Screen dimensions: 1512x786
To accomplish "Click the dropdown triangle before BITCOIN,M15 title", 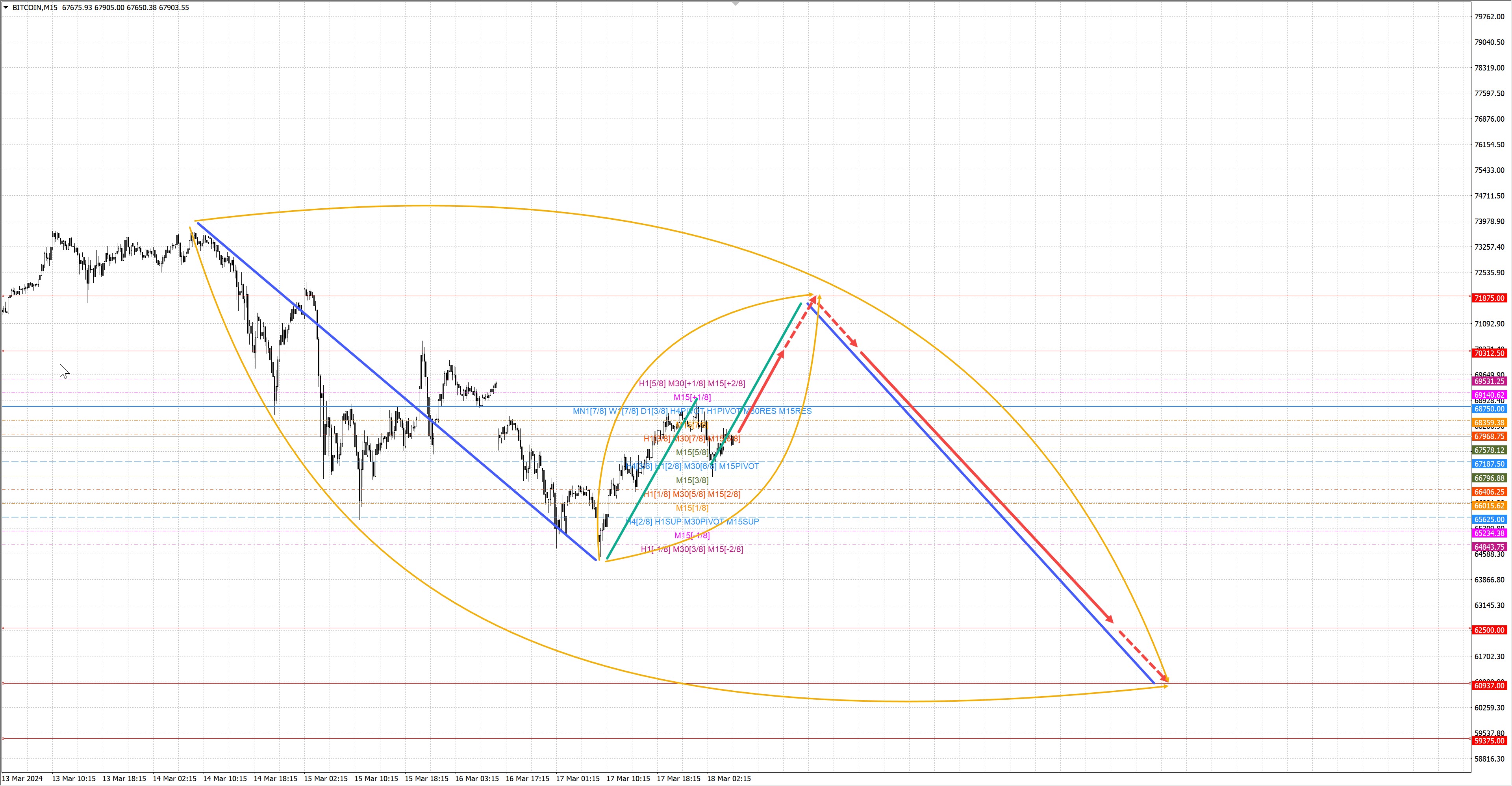I will [6, 7].
